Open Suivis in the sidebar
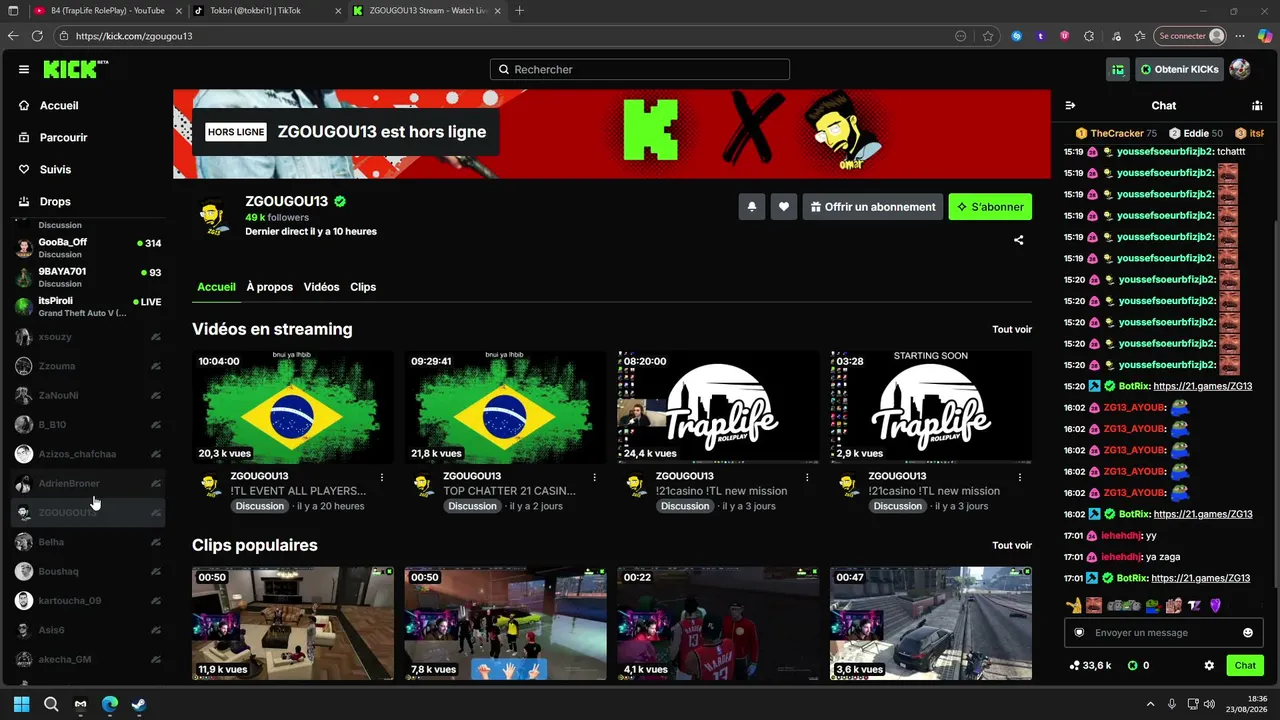This screenshot has height=720, width=1280. (x=55, y=170)
